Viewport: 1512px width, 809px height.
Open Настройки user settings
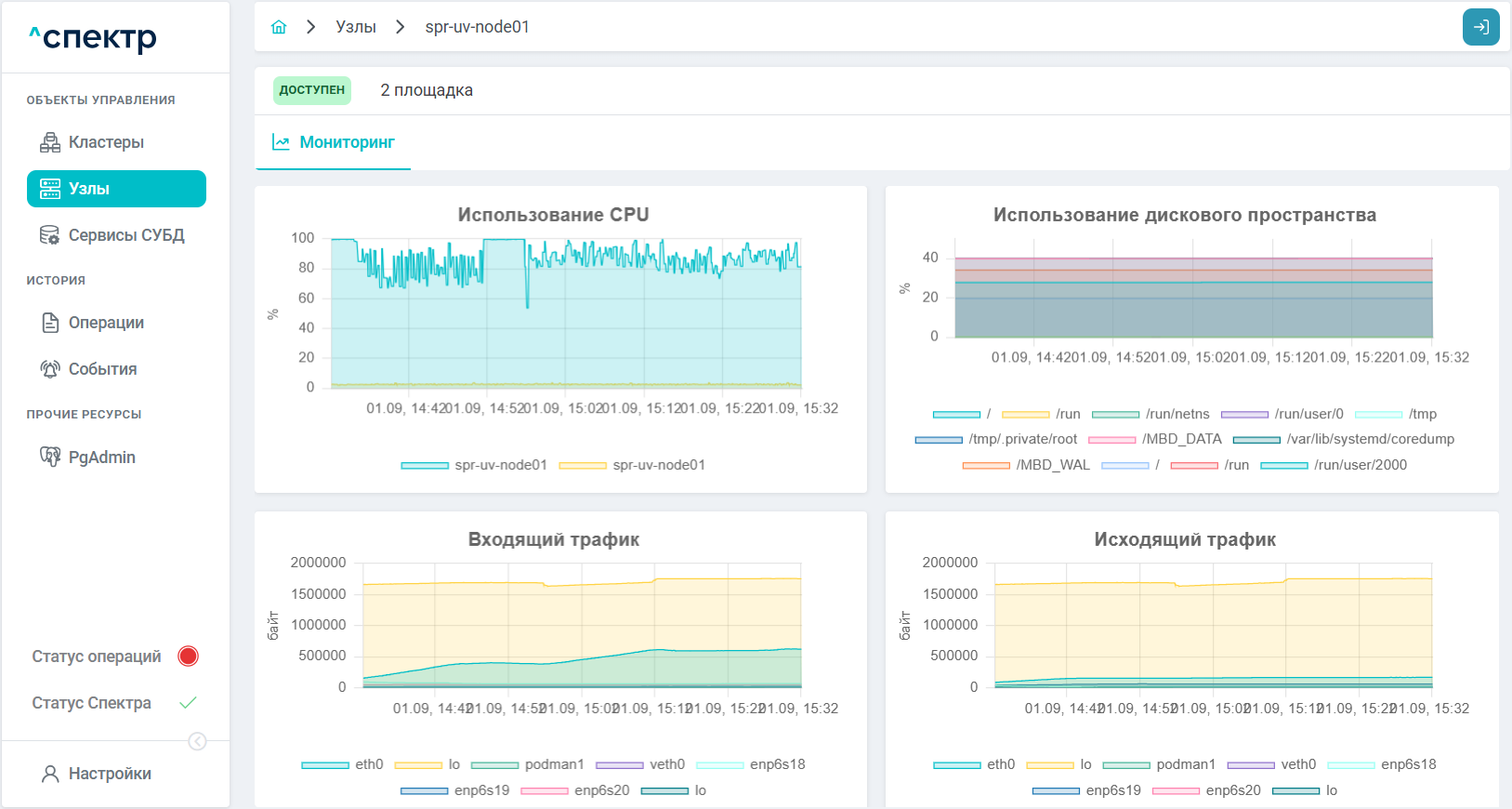(x=97, y=774)
